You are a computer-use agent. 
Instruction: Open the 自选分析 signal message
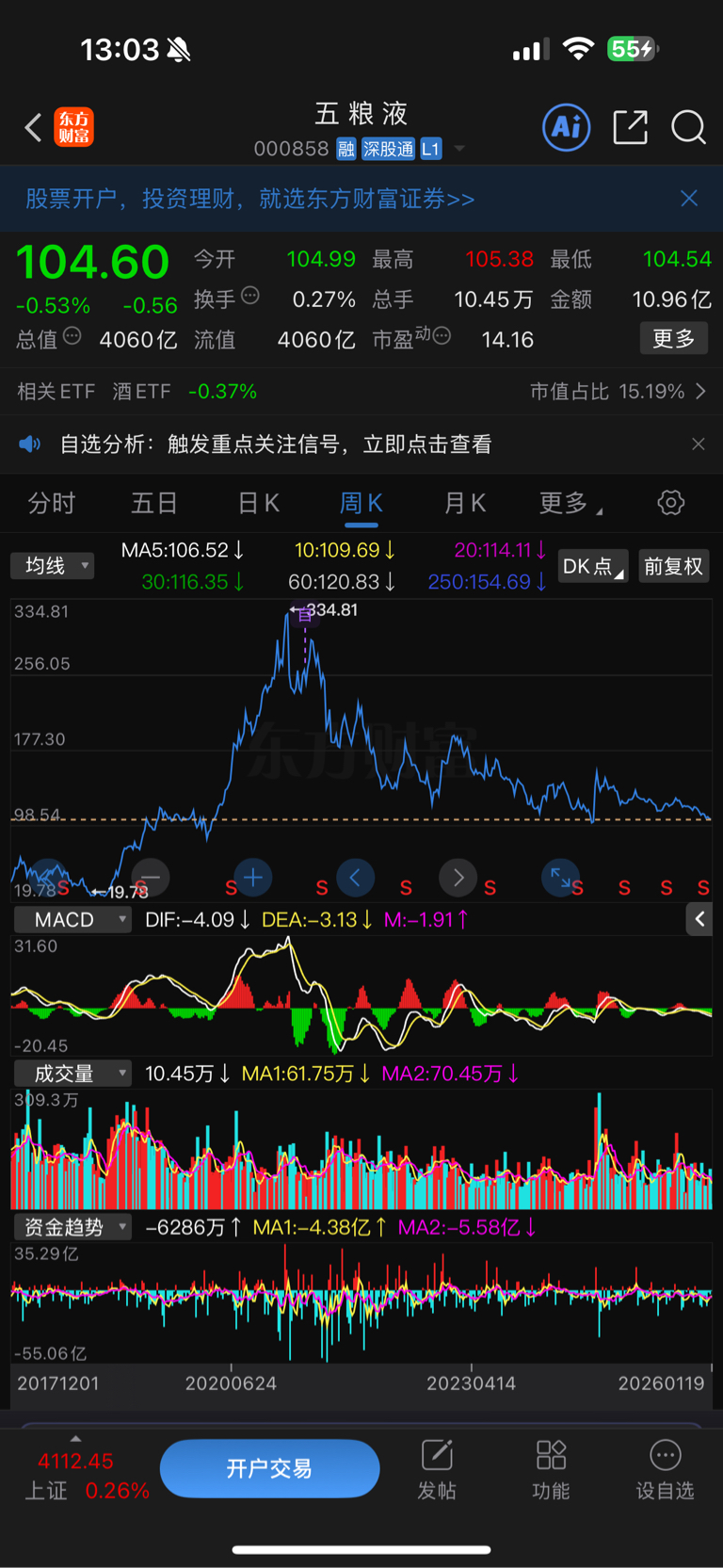(x=276, y=444)
